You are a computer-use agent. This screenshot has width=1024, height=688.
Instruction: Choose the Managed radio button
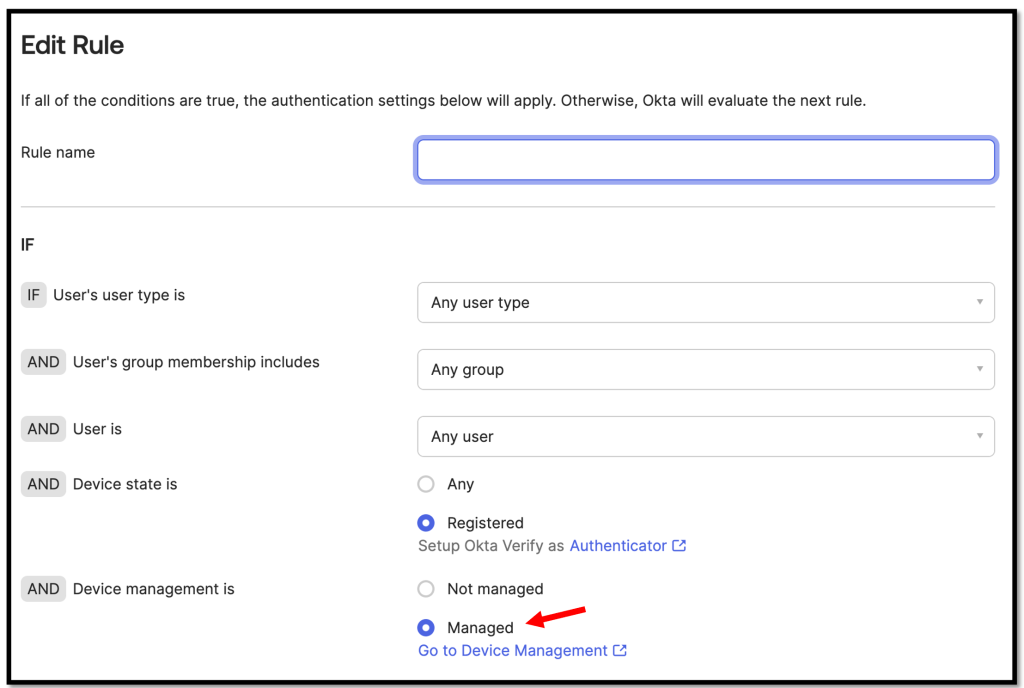(x=426, y=628)
